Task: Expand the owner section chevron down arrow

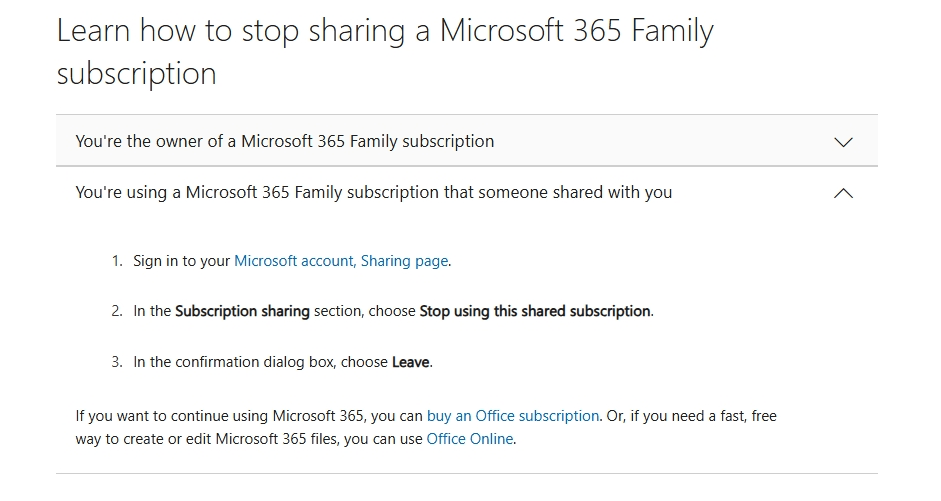Action: click(x=843, y=142)
